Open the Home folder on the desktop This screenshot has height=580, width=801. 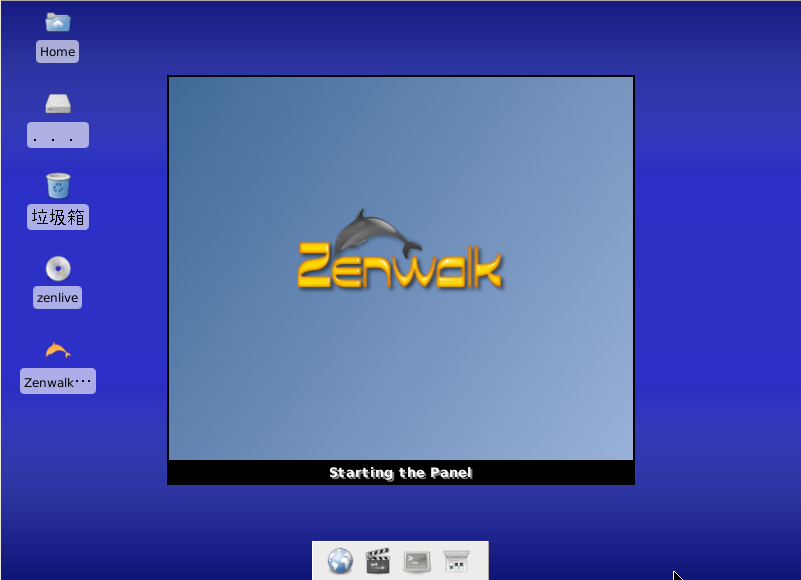57,22
